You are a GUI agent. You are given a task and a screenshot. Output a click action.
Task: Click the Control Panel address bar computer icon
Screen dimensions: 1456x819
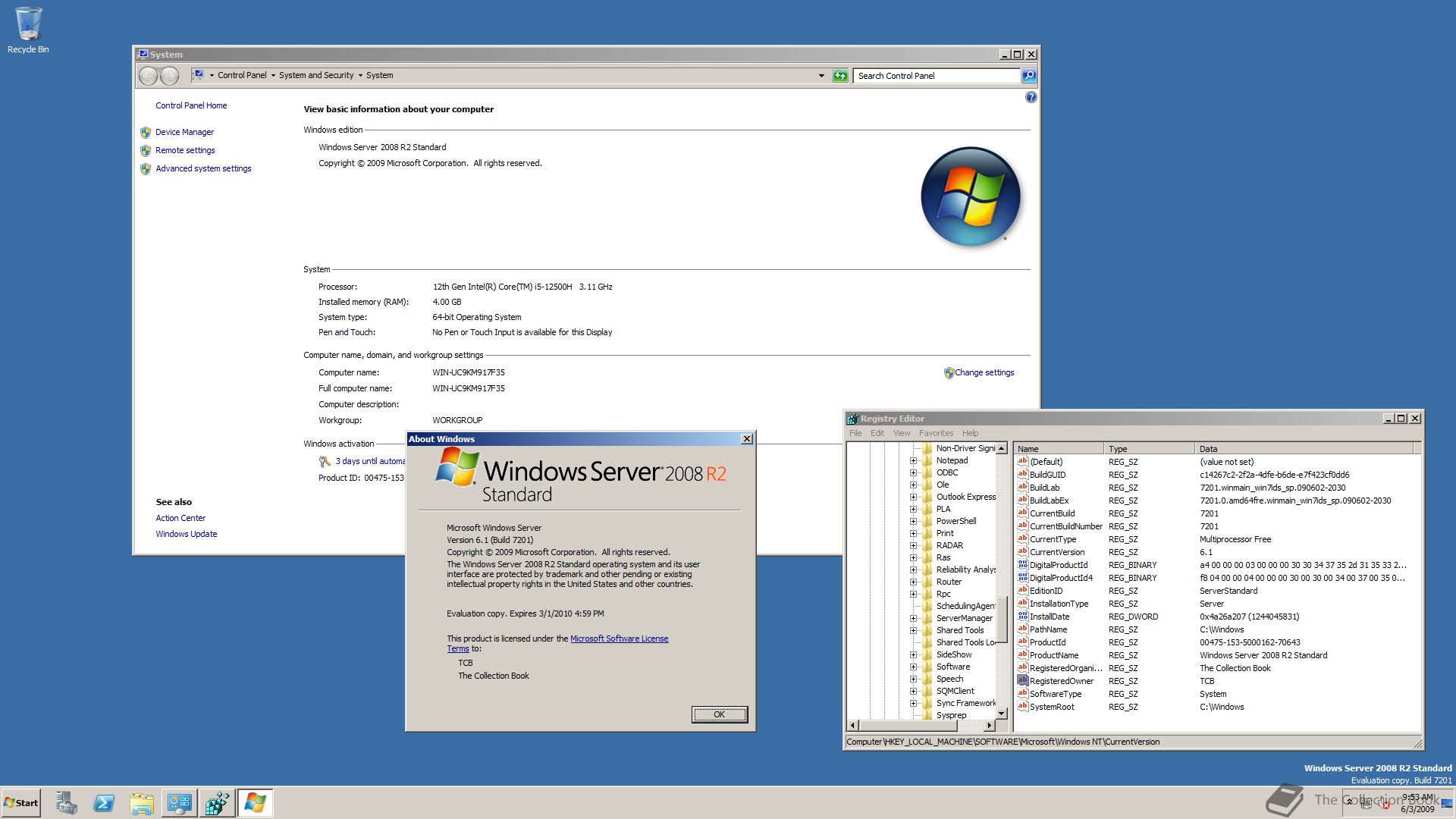[198, 75]
